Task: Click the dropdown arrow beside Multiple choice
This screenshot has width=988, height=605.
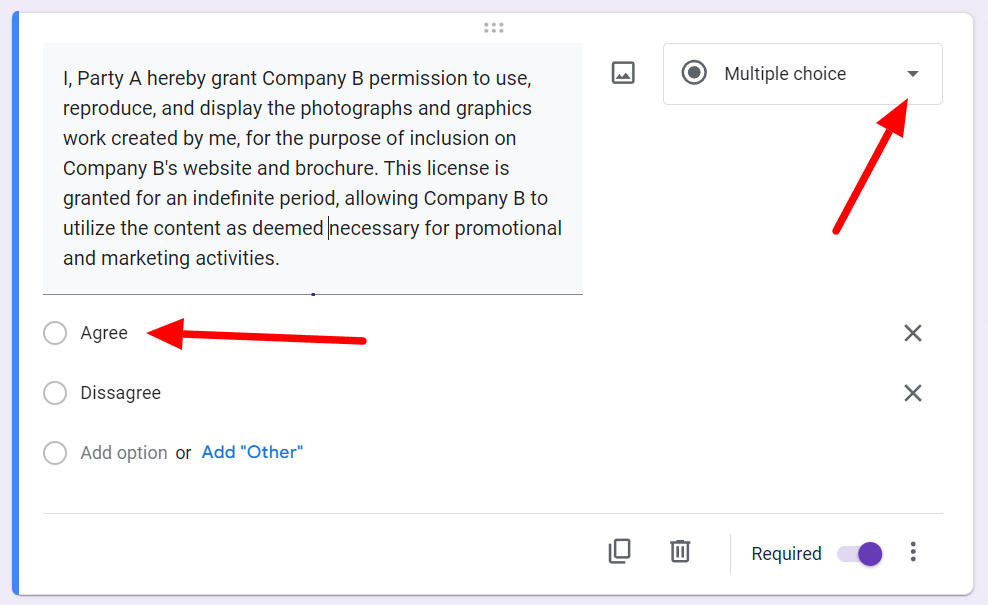Action: click(x=912, y=74)
